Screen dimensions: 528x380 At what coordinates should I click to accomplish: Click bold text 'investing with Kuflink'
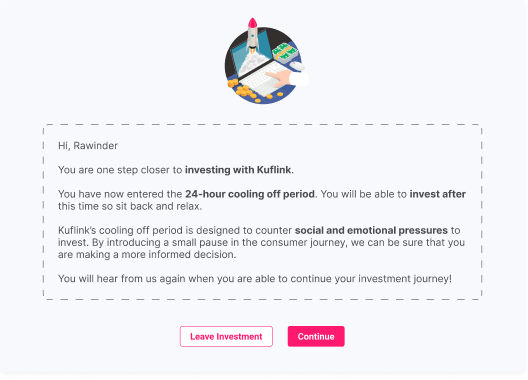pos(238,170)
